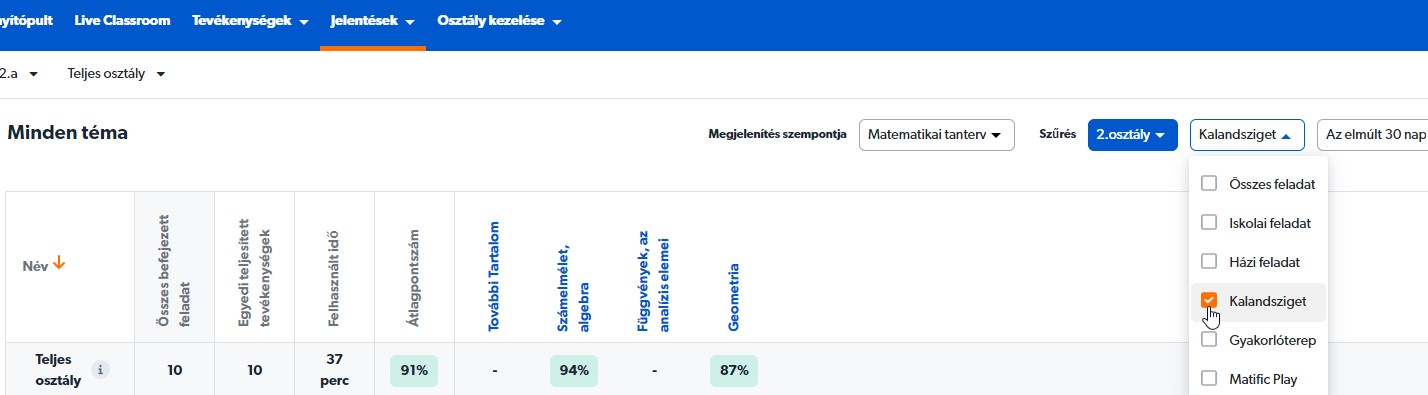Enable the Iskolai feladat checkbox

[1209, 223]
